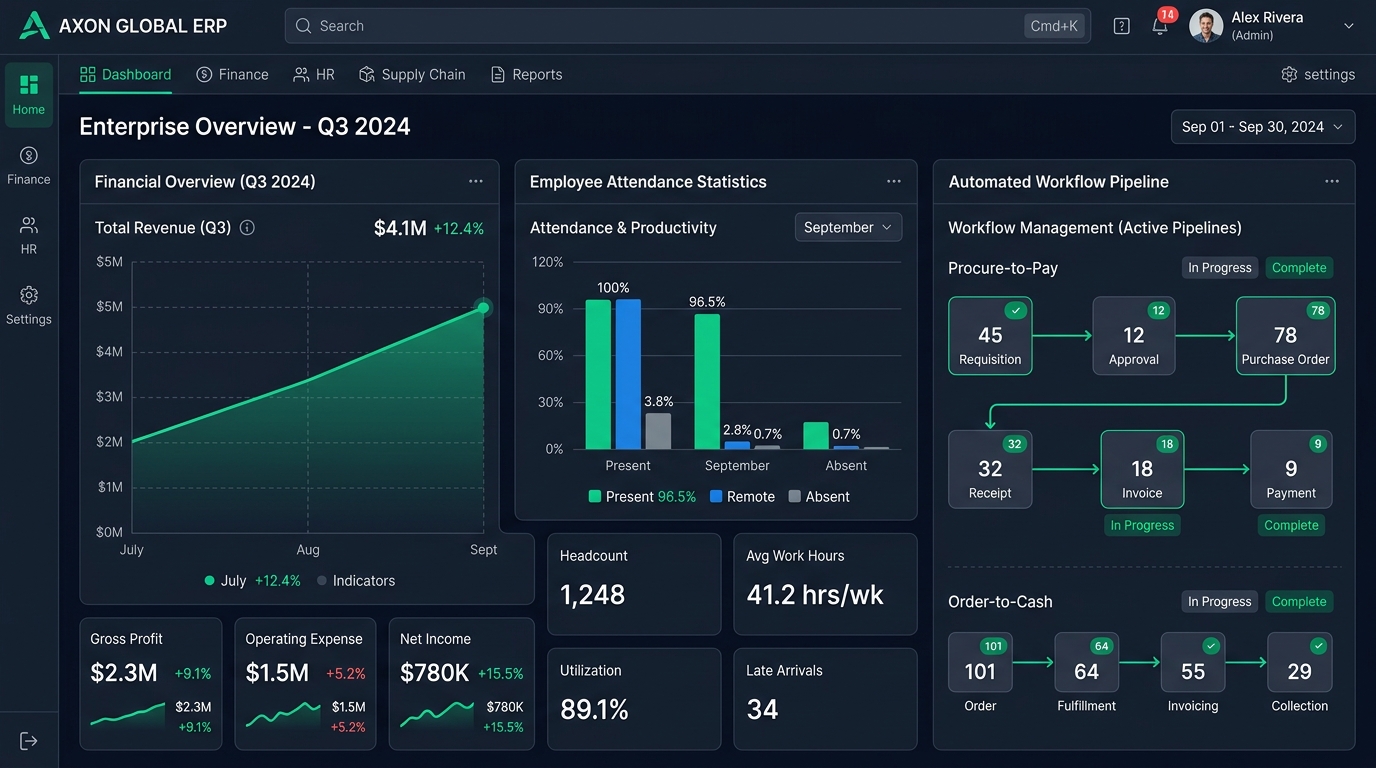Open Settings gear in the left sidebar

pyautogui.click(x=28, y=305)
